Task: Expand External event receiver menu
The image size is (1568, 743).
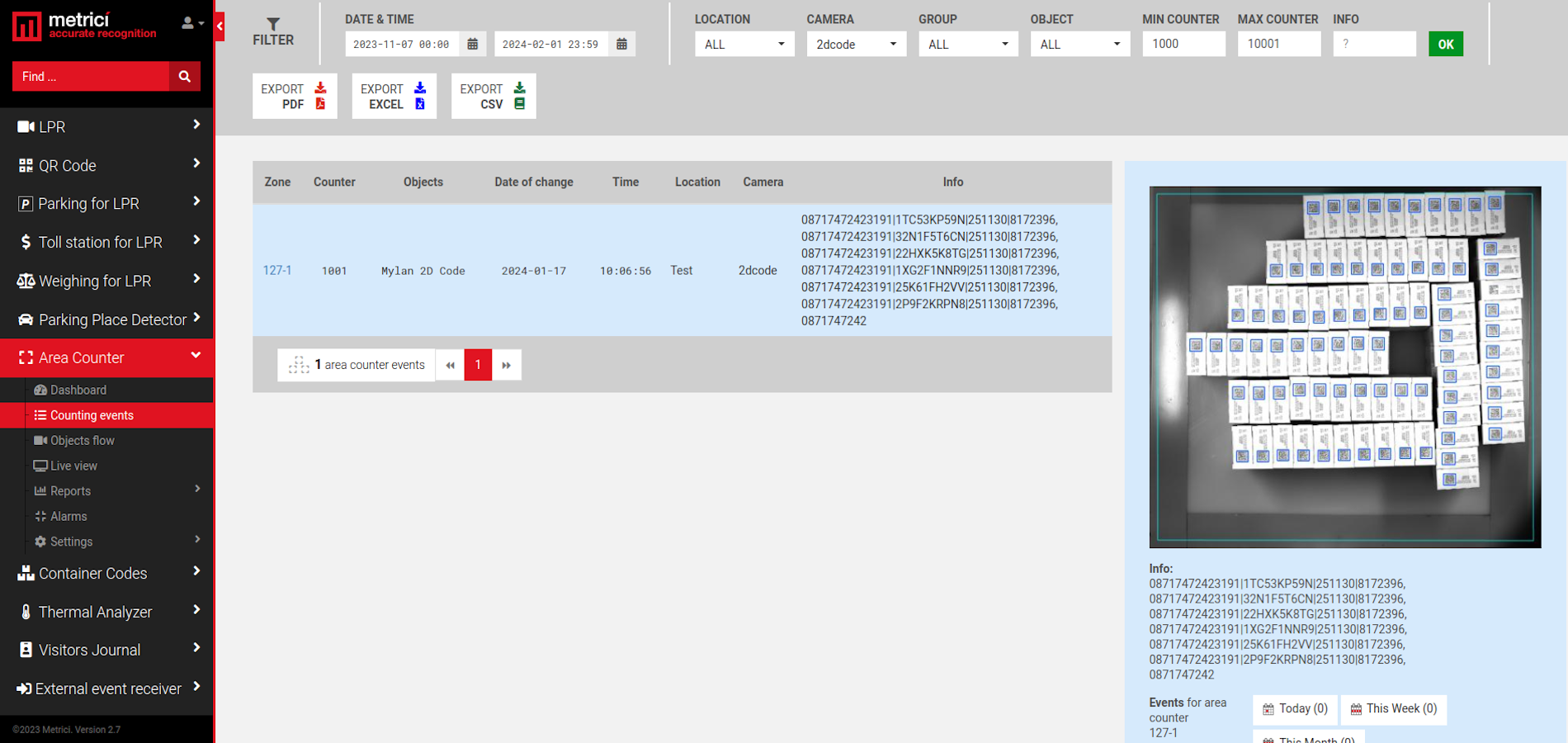Action: pyautogui.click(x=106, y=689)
